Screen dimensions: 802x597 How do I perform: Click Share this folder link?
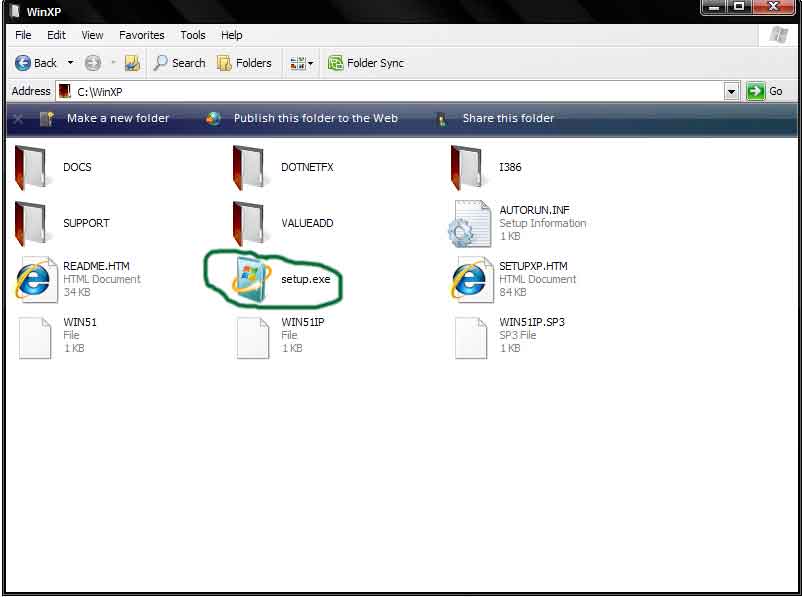click(508, 118)
